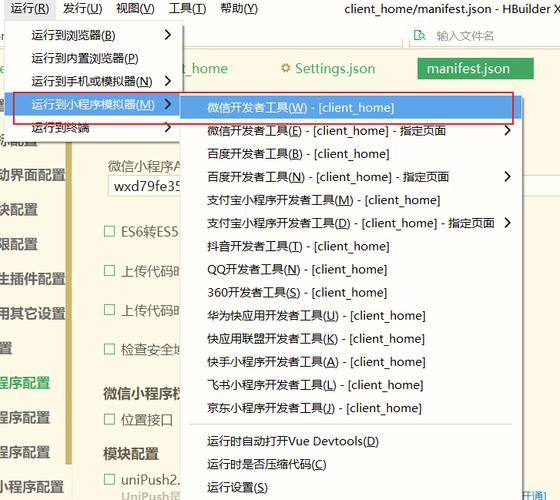
Task: Open 用其它设置 sidebar item
Action: click(x=32, y=313)
